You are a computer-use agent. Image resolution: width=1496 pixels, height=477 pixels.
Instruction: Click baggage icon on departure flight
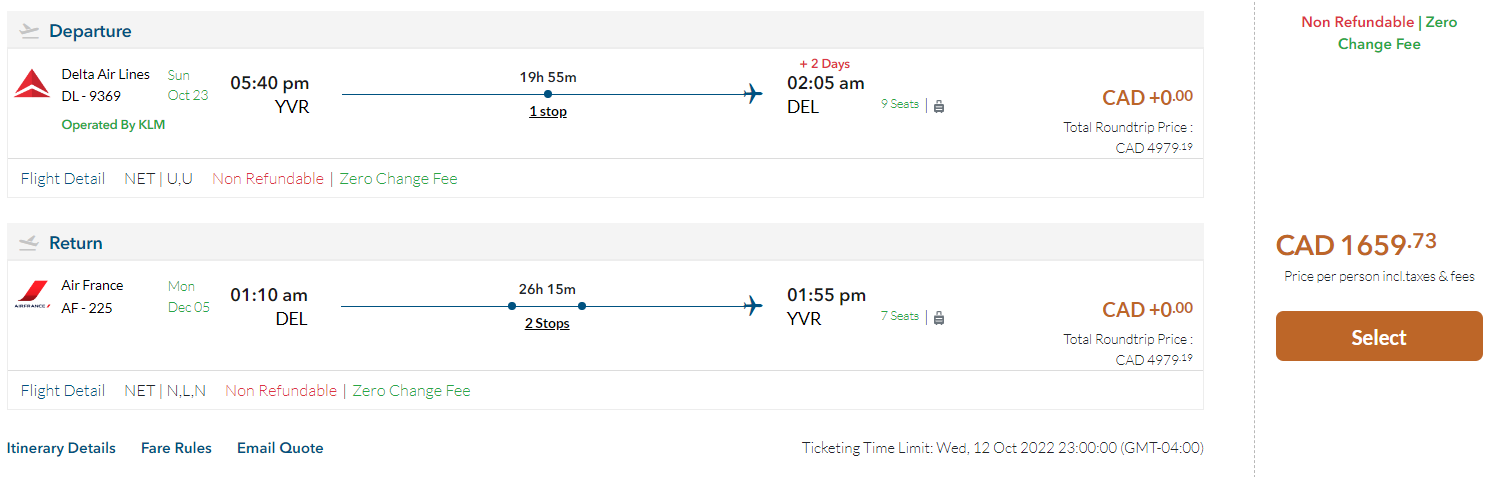pos(939,105)
